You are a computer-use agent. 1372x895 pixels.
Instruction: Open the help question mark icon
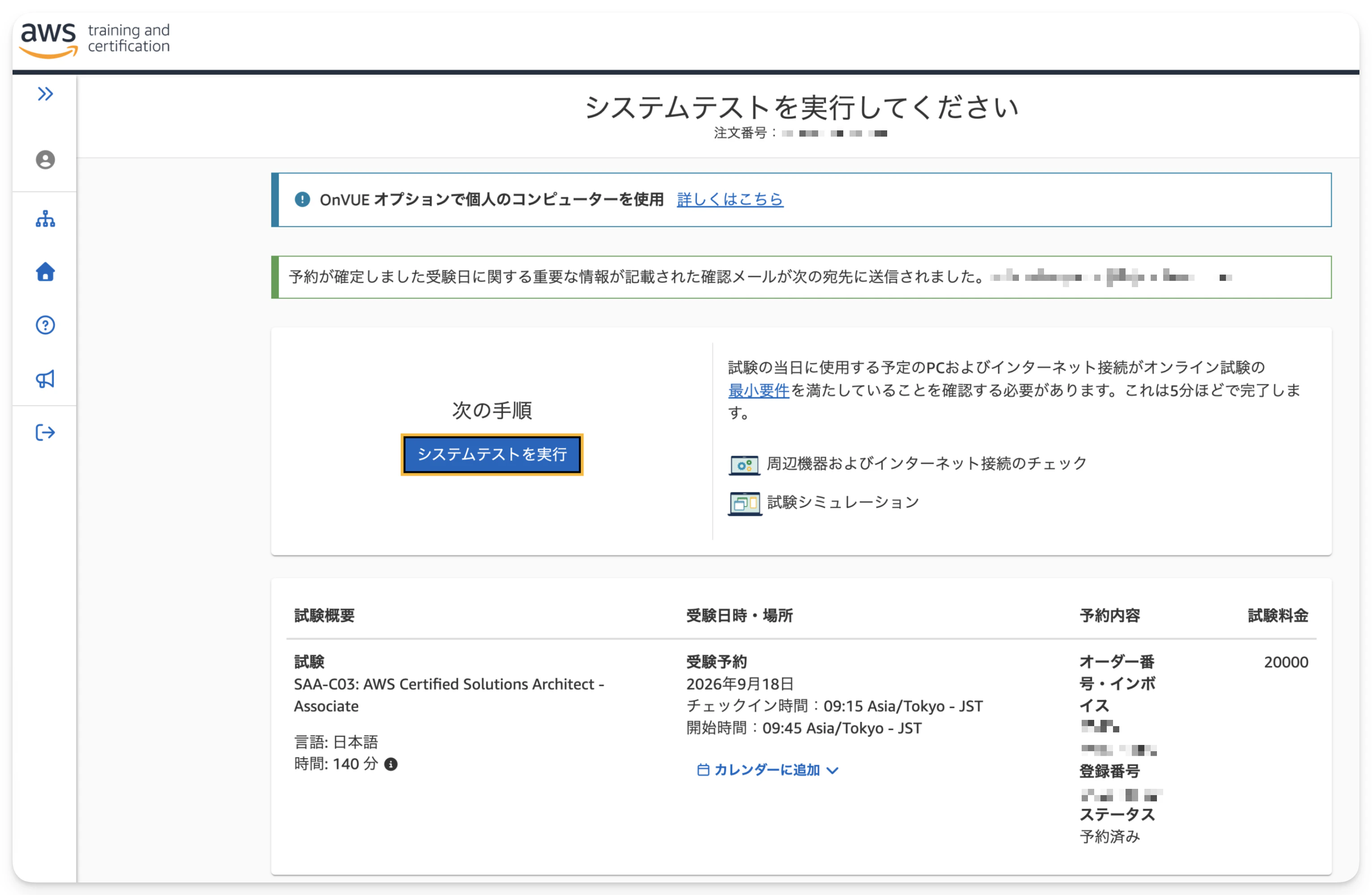[x=45, y=325]
